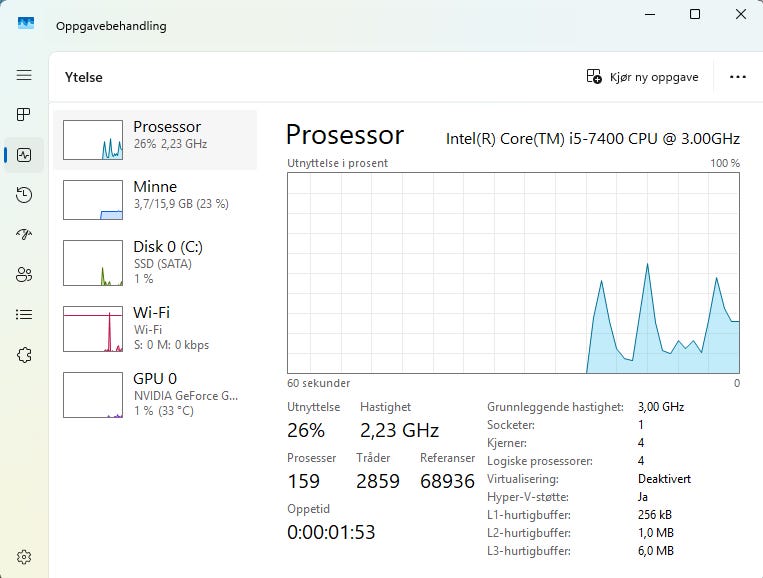Close the Oppgavebehandling window

click(741, 15)
